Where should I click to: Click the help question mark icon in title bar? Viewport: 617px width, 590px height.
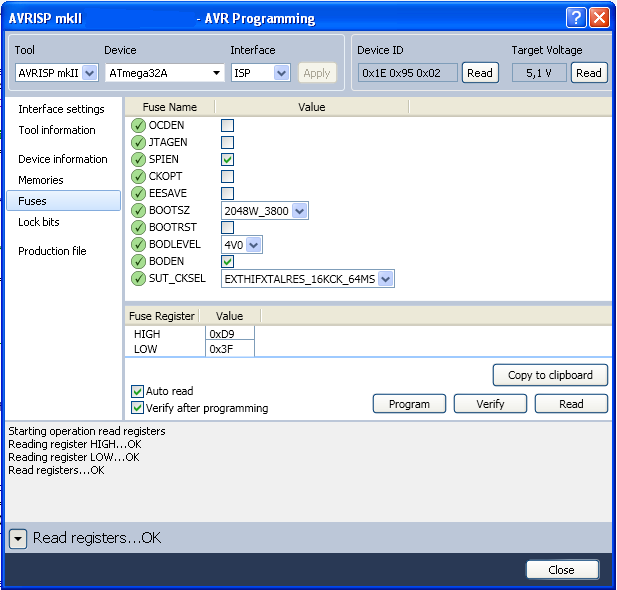[575, 18]
